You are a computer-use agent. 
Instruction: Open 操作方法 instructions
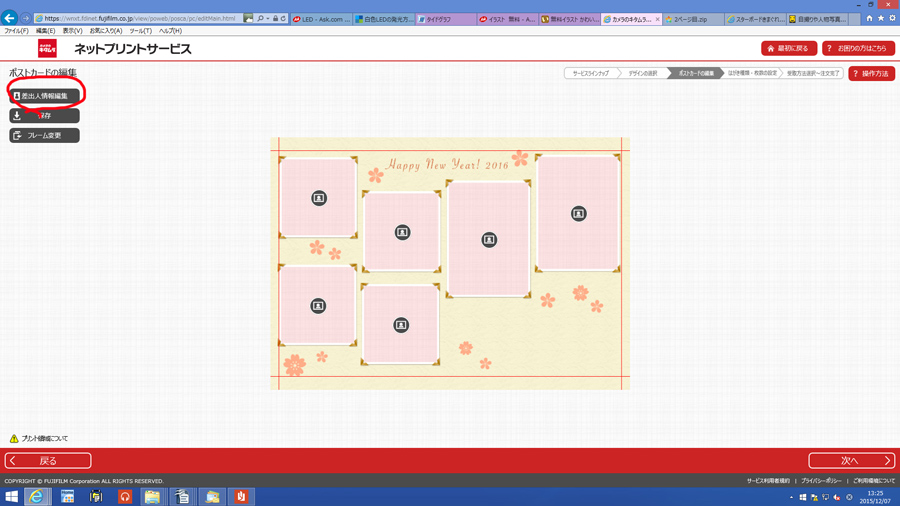(871, 74)
